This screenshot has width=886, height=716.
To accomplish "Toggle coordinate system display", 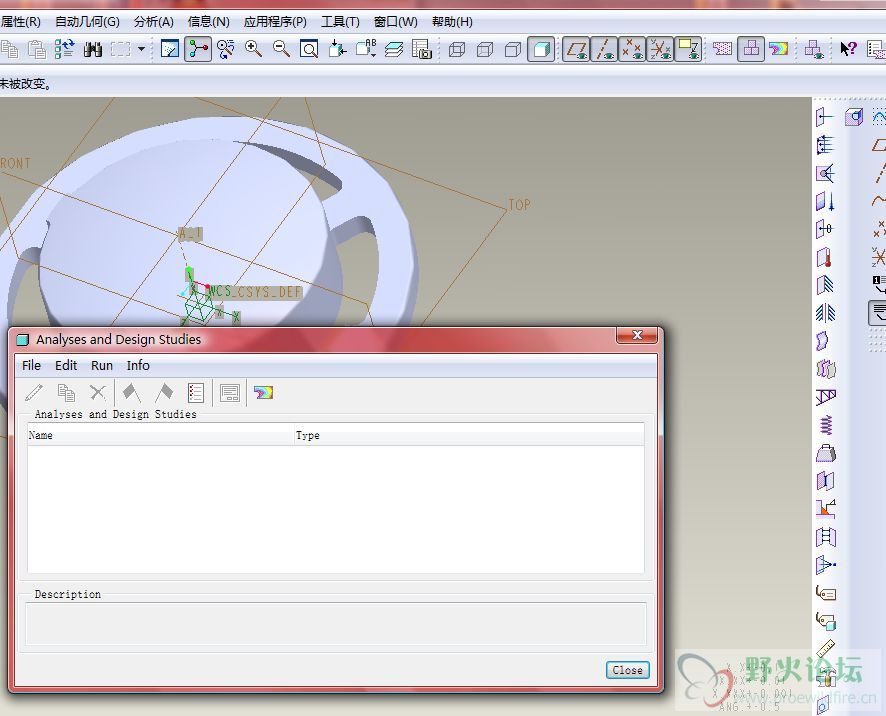I will point(660,49).
